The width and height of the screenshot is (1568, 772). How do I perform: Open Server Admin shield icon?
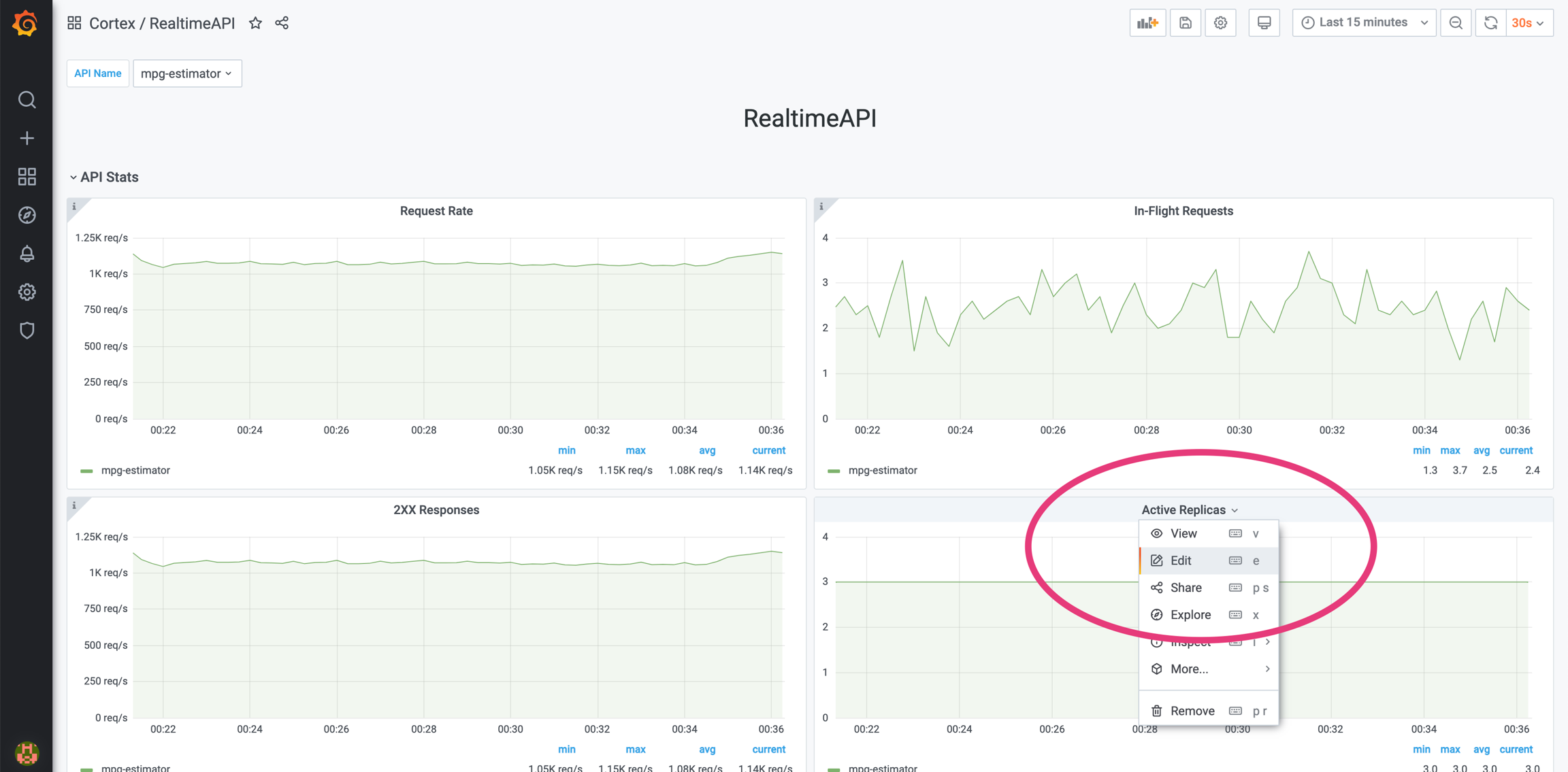click(x=27, y=331)
